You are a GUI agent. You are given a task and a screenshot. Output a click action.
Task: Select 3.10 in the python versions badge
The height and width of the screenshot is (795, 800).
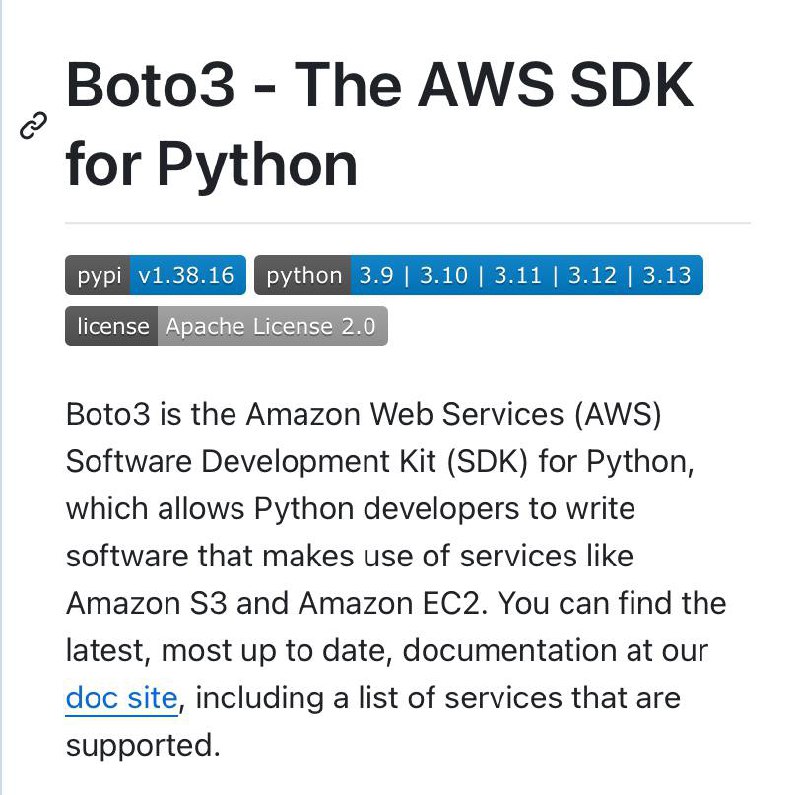tap(443, 276)
